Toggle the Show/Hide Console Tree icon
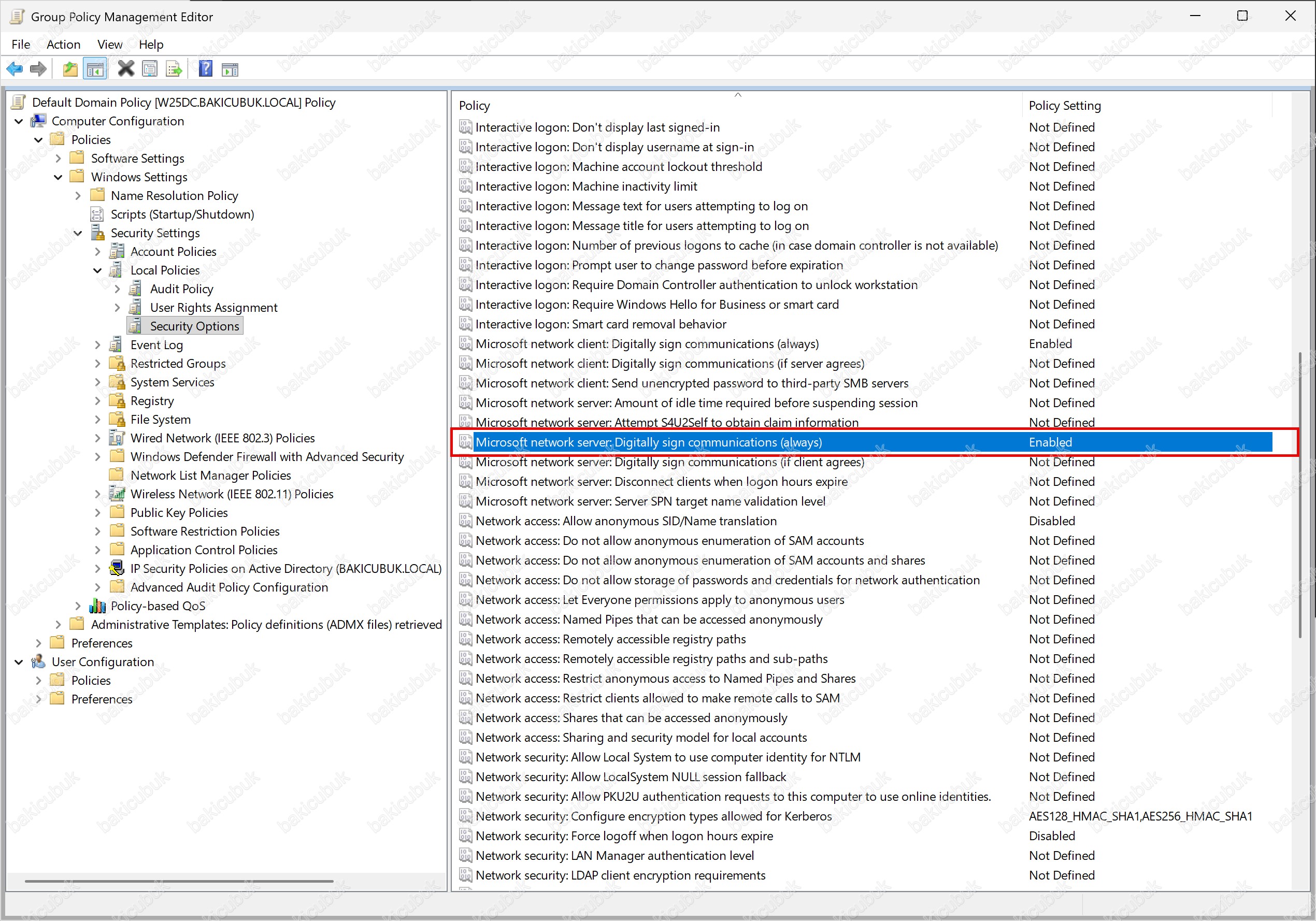The height and width of the screenshot is (921, 1316). coord(95,69)
